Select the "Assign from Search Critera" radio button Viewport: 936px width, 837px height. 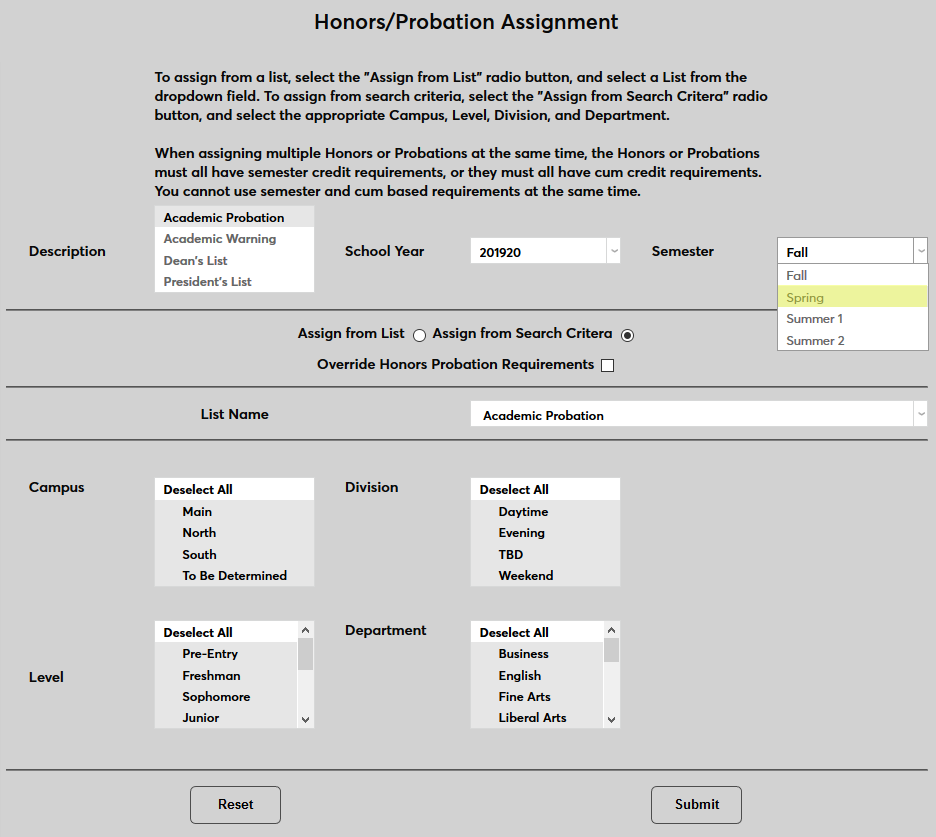(x=627, y=335)
